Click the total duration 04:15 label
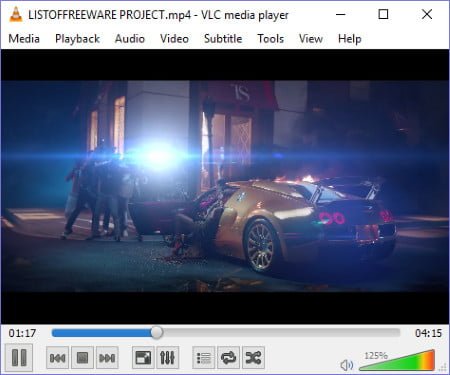 pos(428,333)
